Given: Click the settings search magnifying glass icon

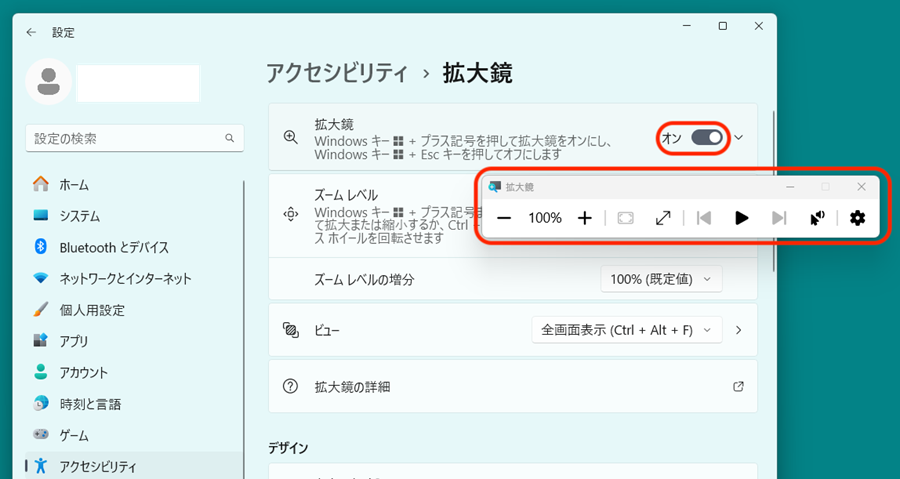Looking at the screenshot, I should tap(229, 138).
